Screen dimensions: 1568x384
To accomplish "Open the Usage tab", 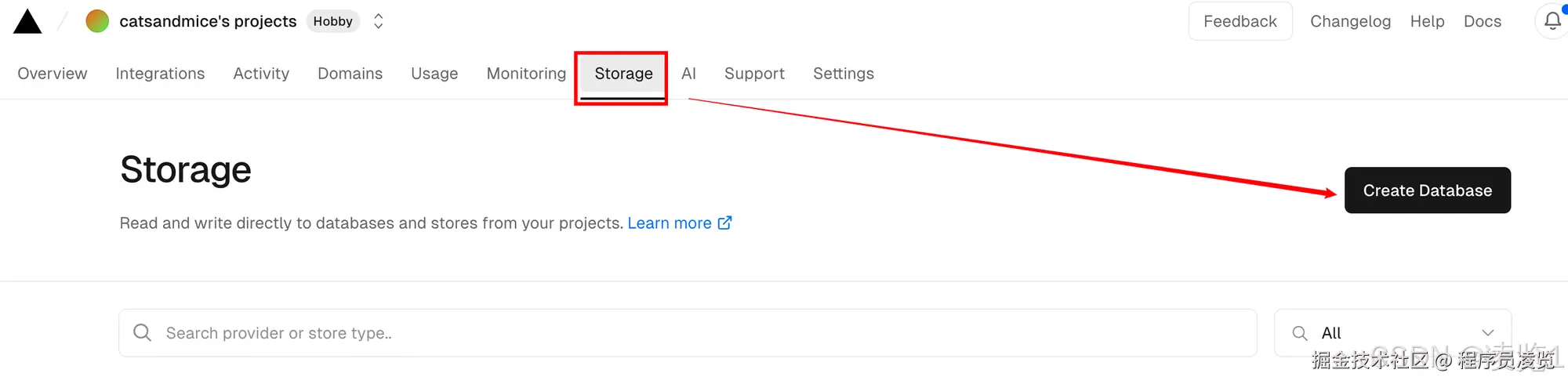I will click(434, 74).
